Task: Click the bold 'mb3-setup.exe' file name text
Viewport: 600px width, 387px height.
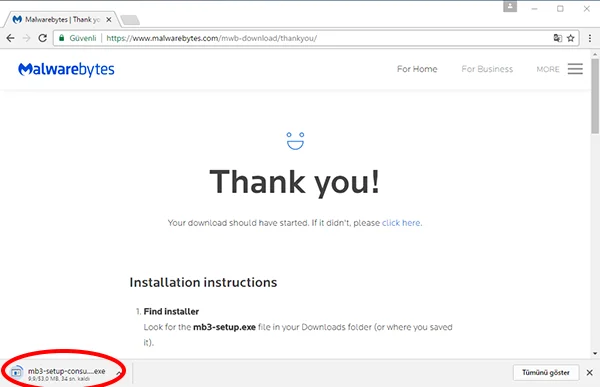Action: pyautogui.click(x=224, y=327)
